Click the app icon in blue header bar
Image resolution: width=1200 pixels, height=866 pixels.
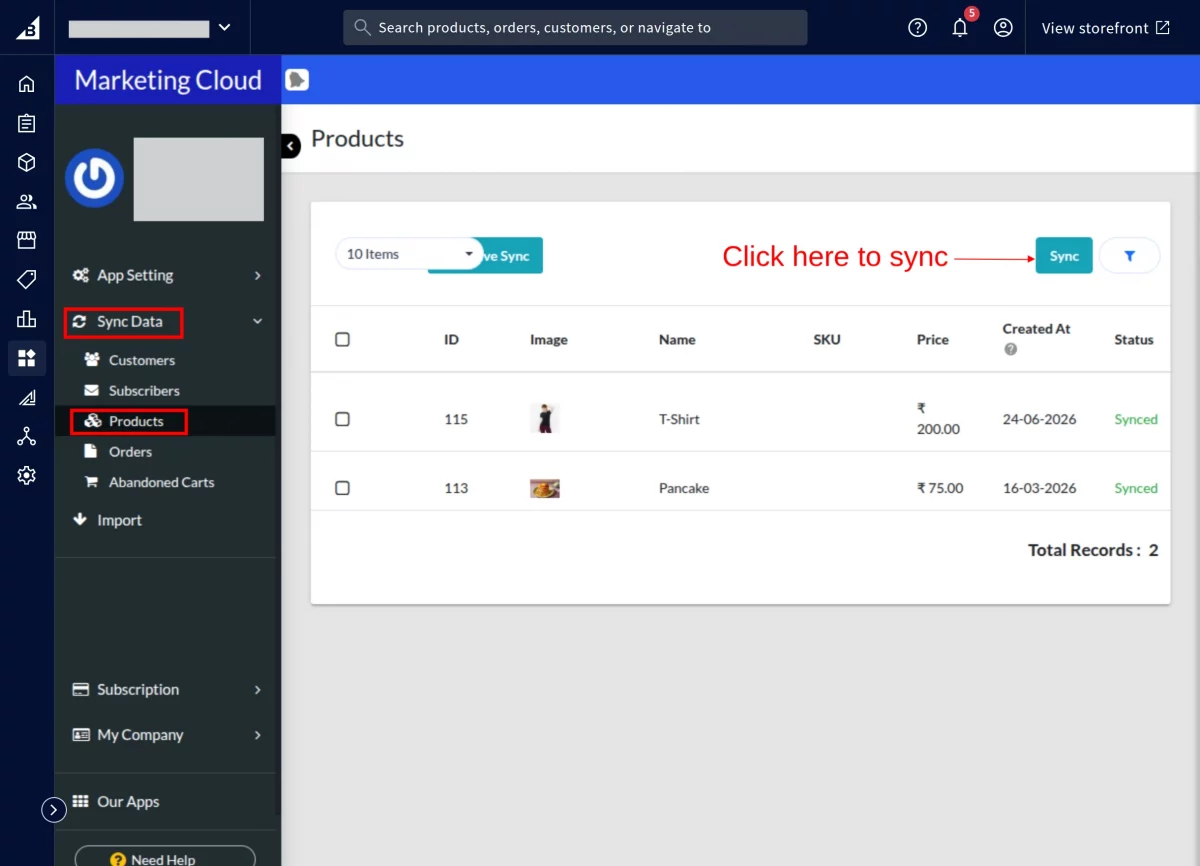point(297,80)
